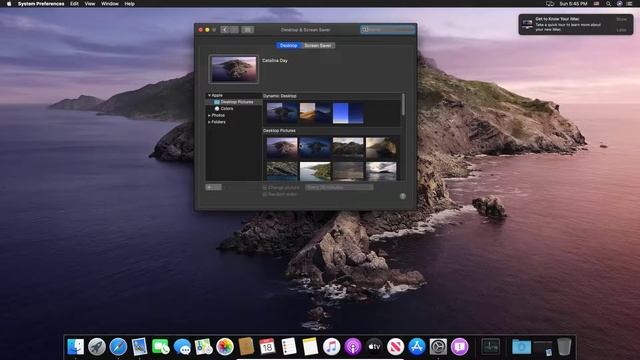Viewport: 640px width, 360px height.
Task: Show all preferences grid button
Action: pyautogui.click(x=247, y=29)
